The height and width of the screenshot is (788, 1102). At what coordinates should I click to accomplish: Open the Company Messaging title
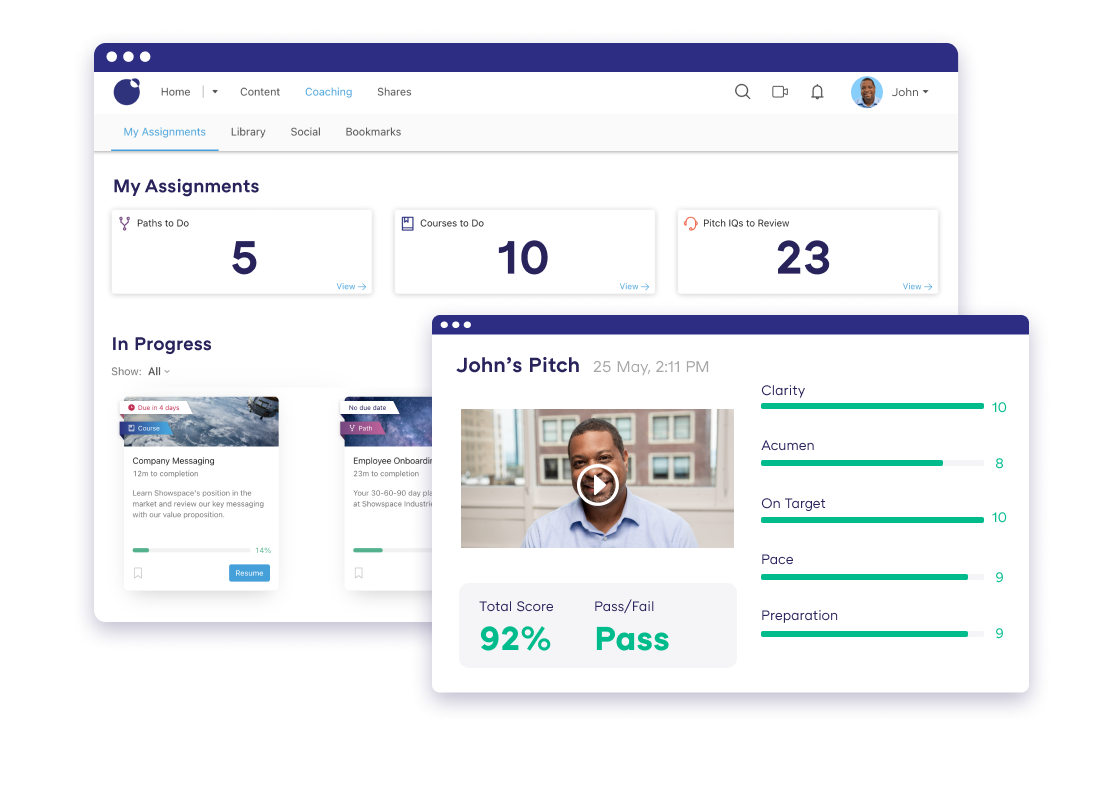(x=174, y=461)
